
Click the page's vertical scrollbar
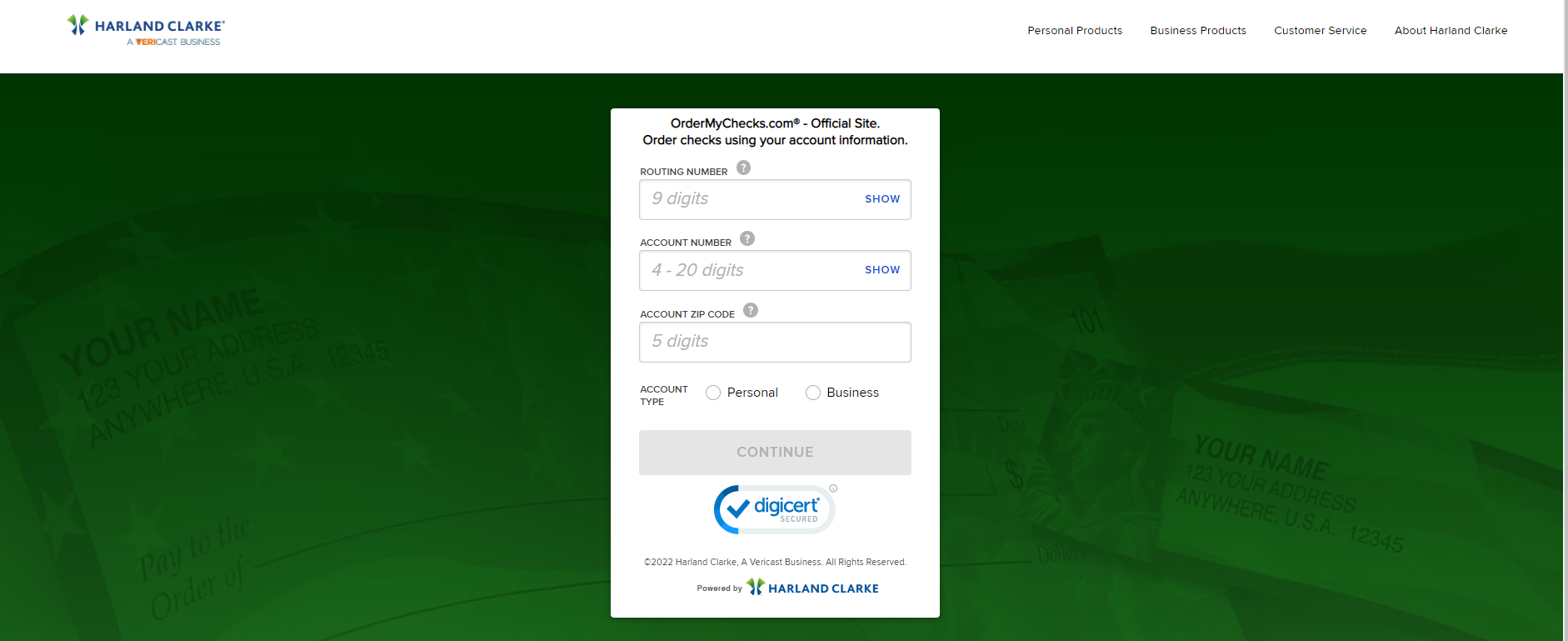coord(1565,333)
